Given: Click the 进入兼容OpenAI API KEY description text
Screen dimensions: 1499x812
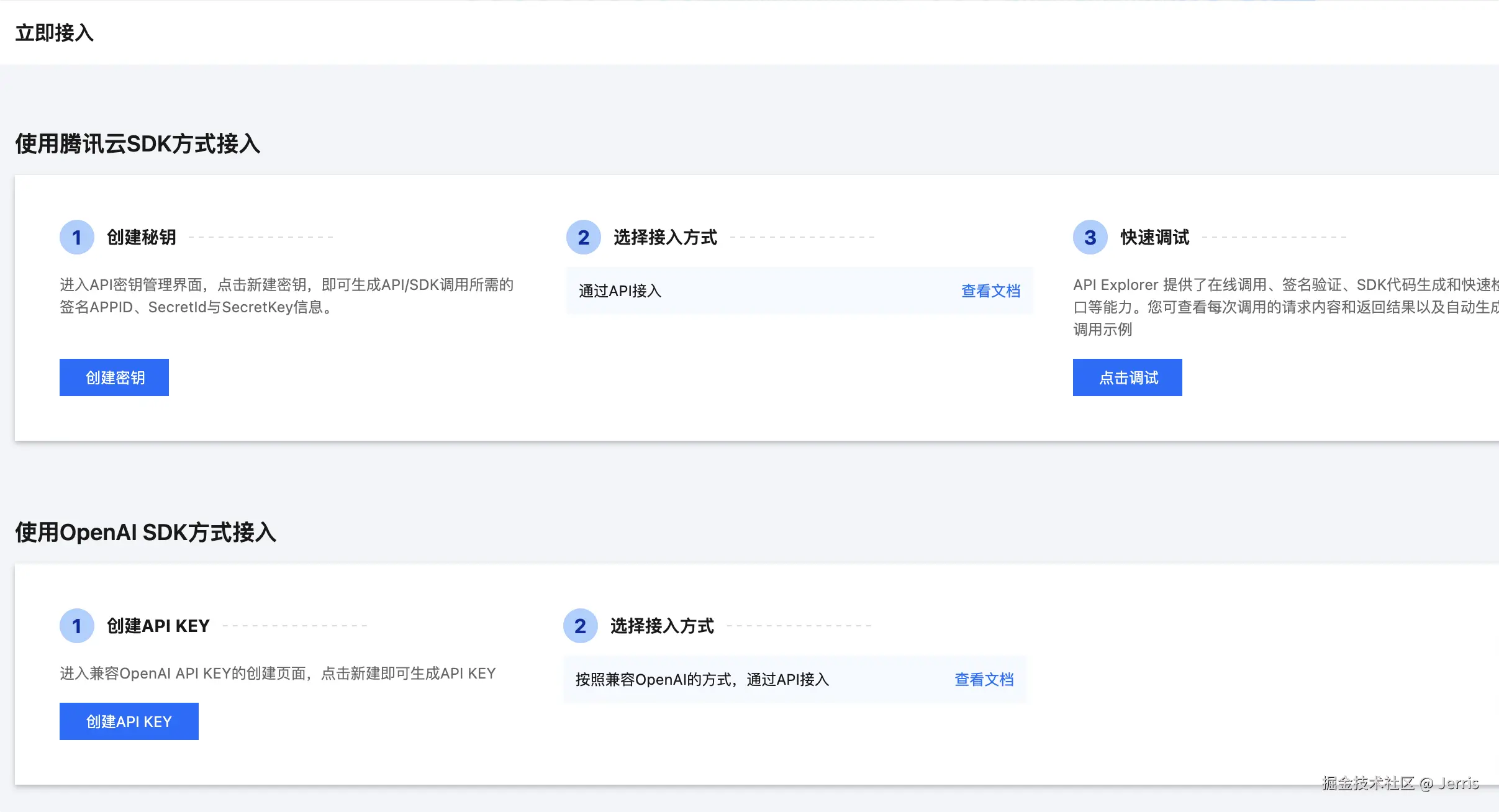Looking at the screenshot, I should [278, 673].
